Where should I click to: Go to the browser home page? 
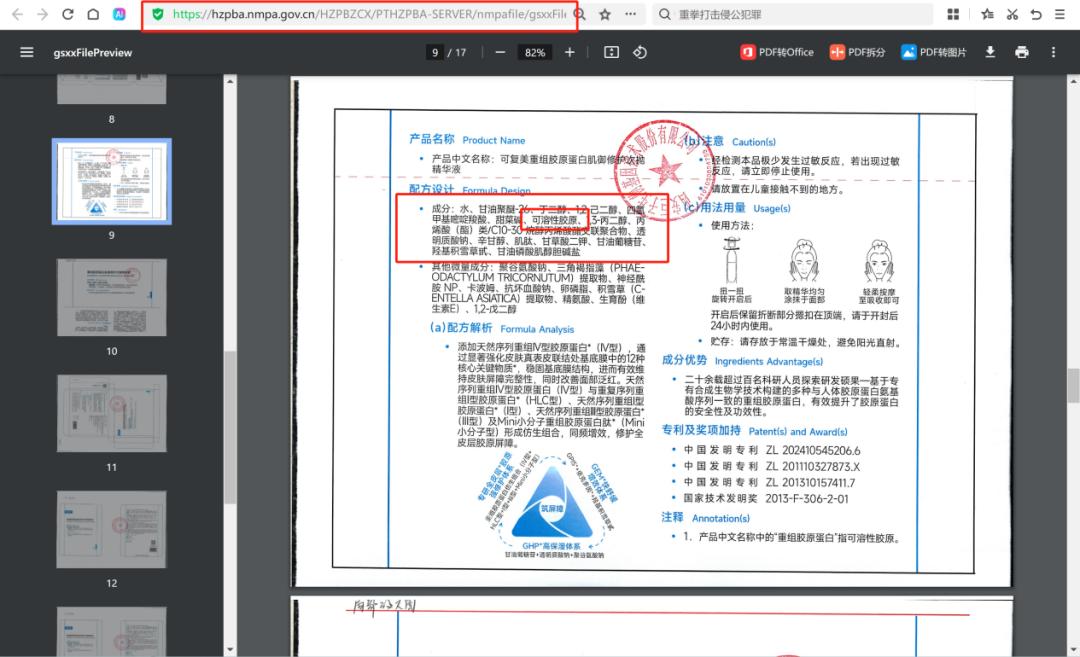click(93, 15)
